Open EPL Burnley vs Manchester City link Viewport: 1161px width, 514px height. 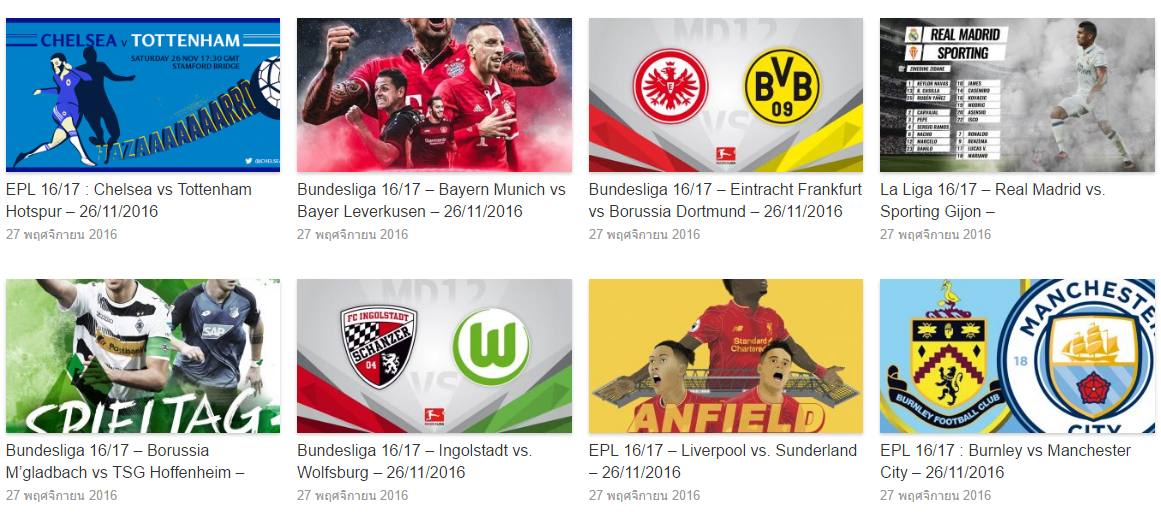click(x=1006, y=461)
